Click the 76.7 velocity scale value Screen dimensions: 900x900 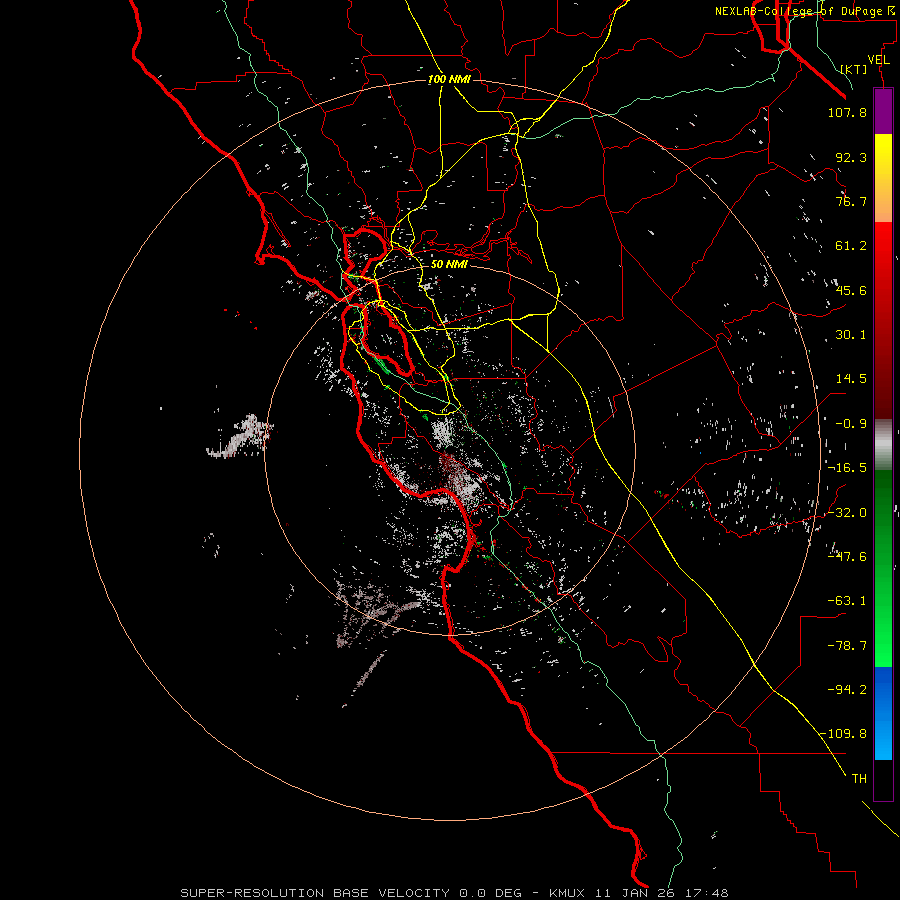coord(851,201)
